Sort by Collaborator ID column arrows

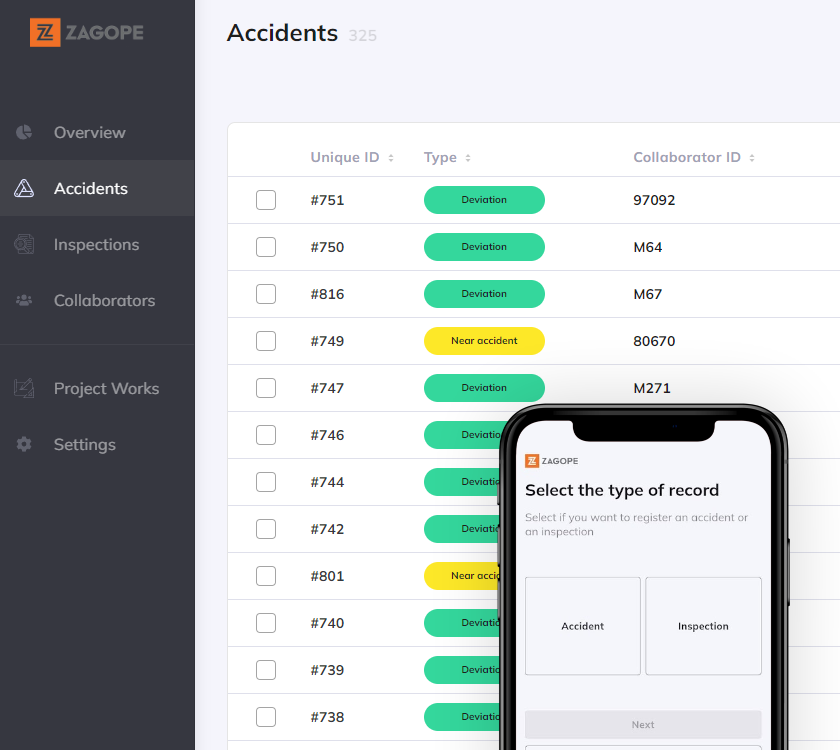point(752,158)
